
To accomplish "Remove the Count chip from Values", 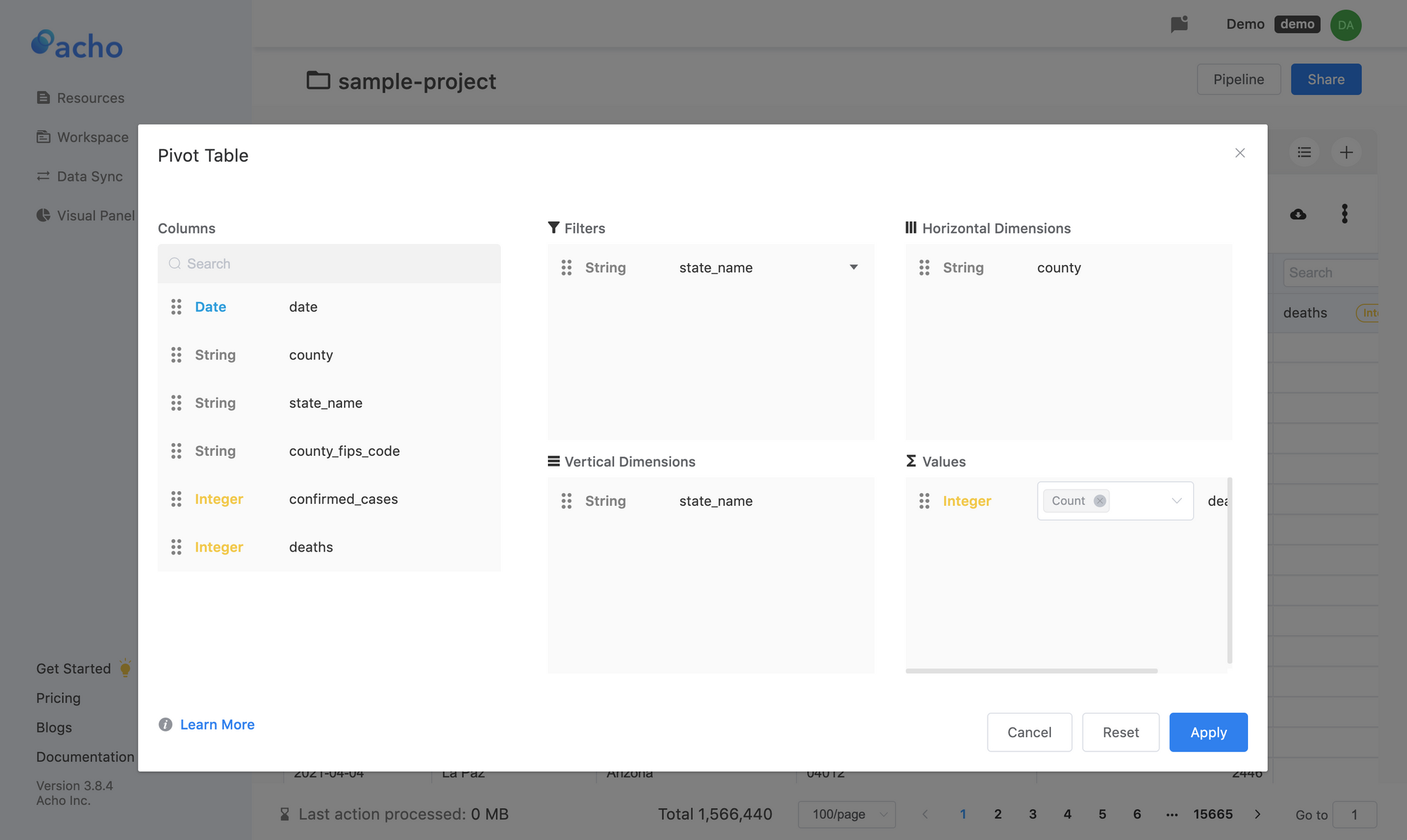I will [x=1100, y=500].
